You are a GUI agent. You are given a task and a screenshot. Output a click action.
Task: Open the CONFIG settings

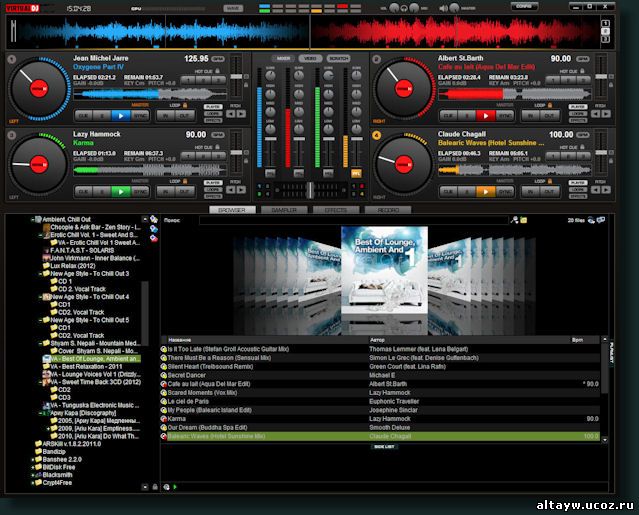pos(524,7)
